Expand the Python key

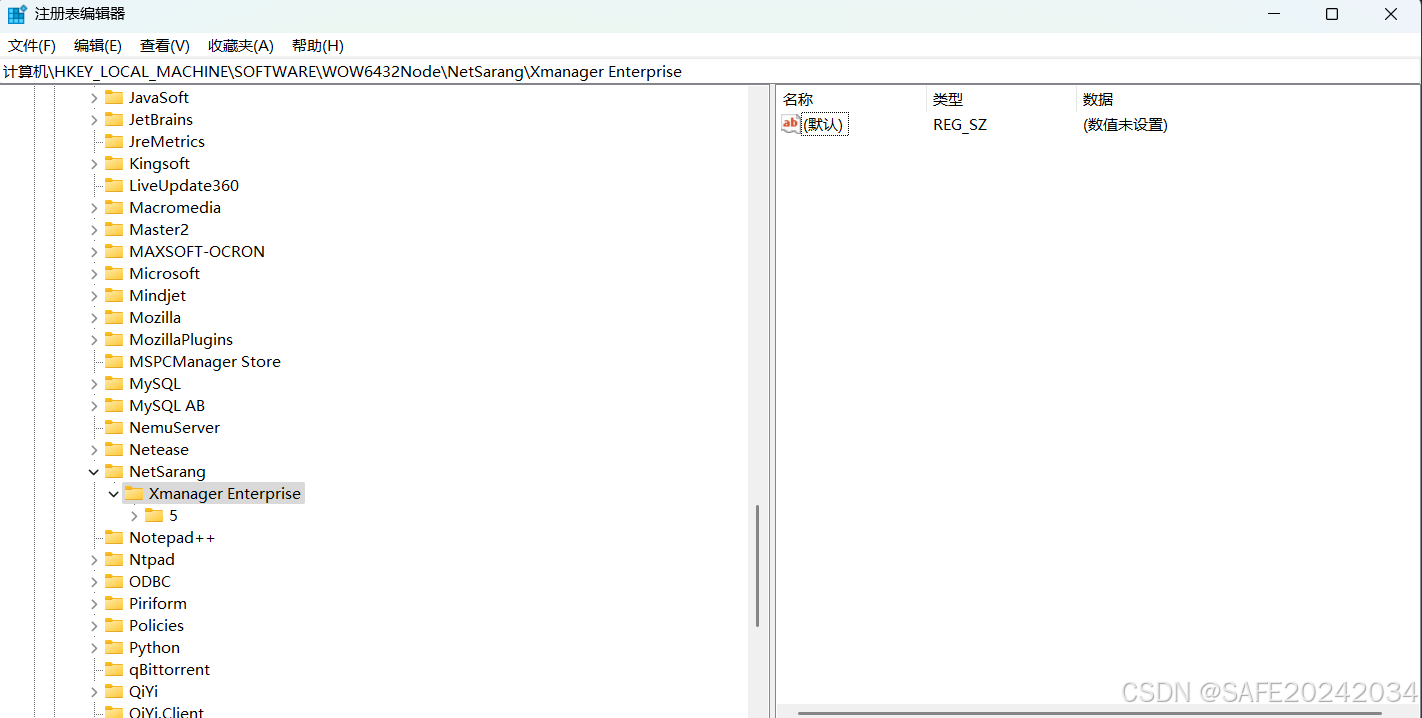tap(94, 647)
